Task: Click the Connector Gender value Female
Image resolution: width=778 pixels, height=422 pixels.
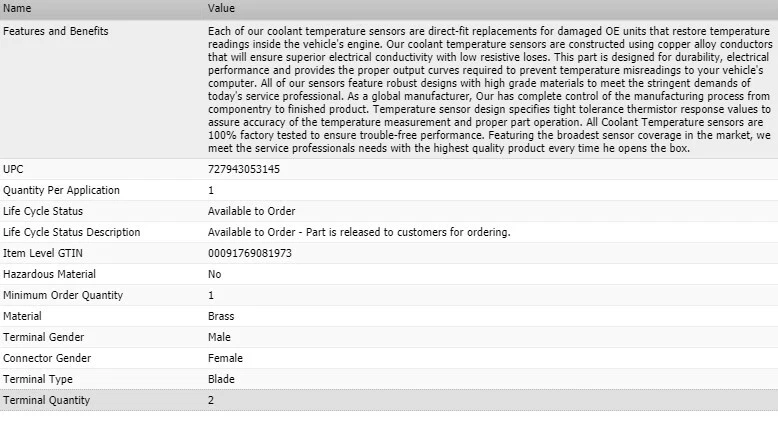Action: (x=226, y=358)
